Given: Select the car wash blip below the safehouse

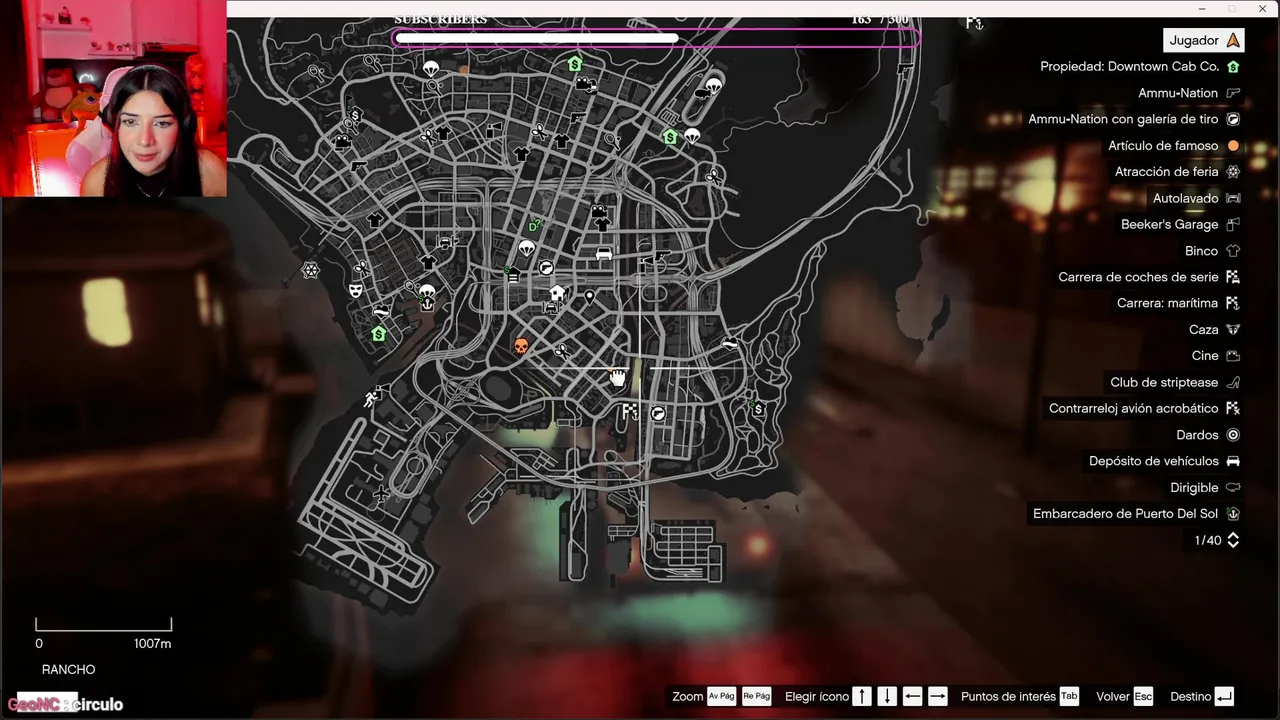Looking at the screenshot, I should click(x=550, y=309).
